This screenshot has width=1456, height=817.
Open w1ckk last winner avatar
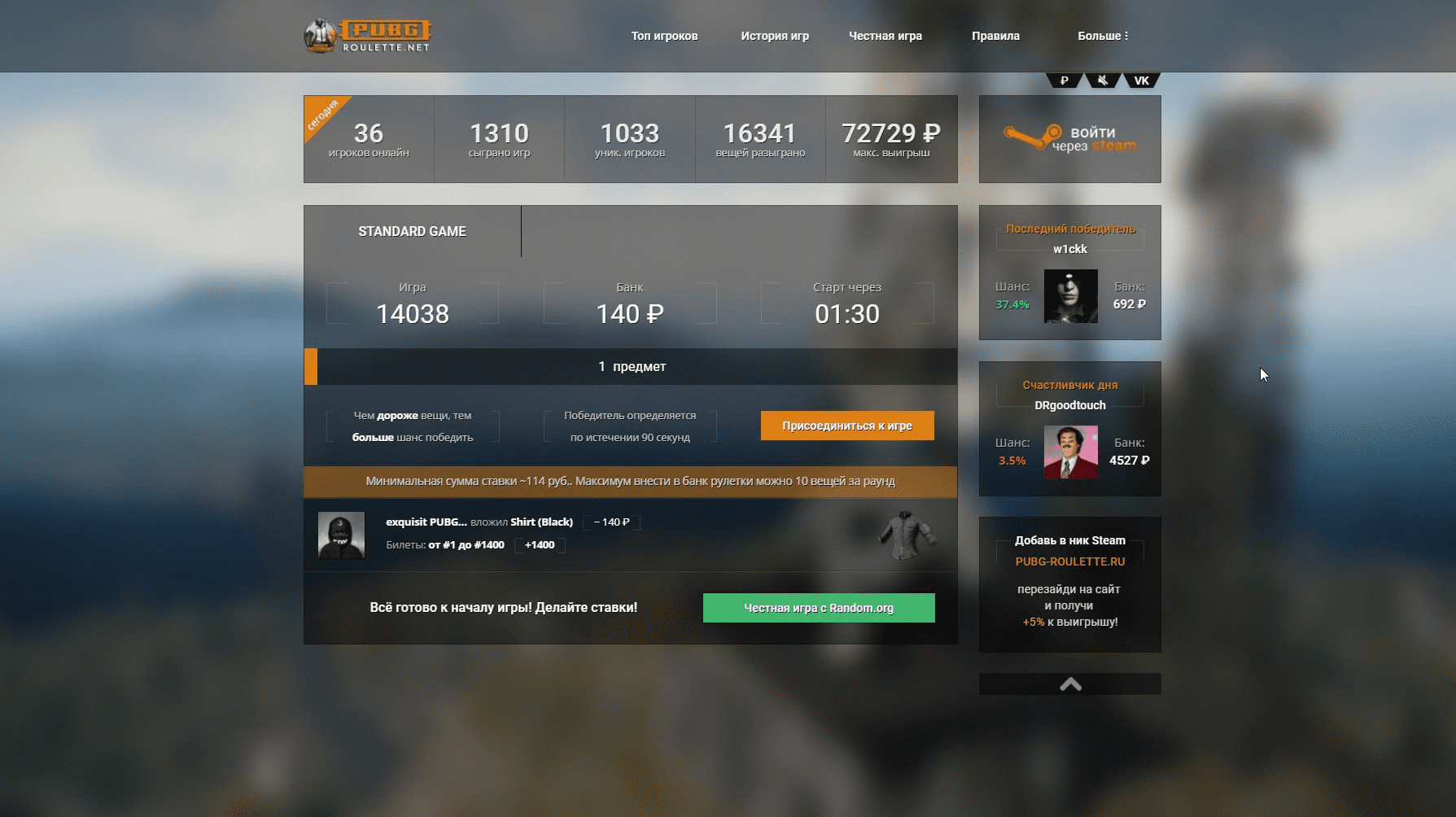point(1070,296)
